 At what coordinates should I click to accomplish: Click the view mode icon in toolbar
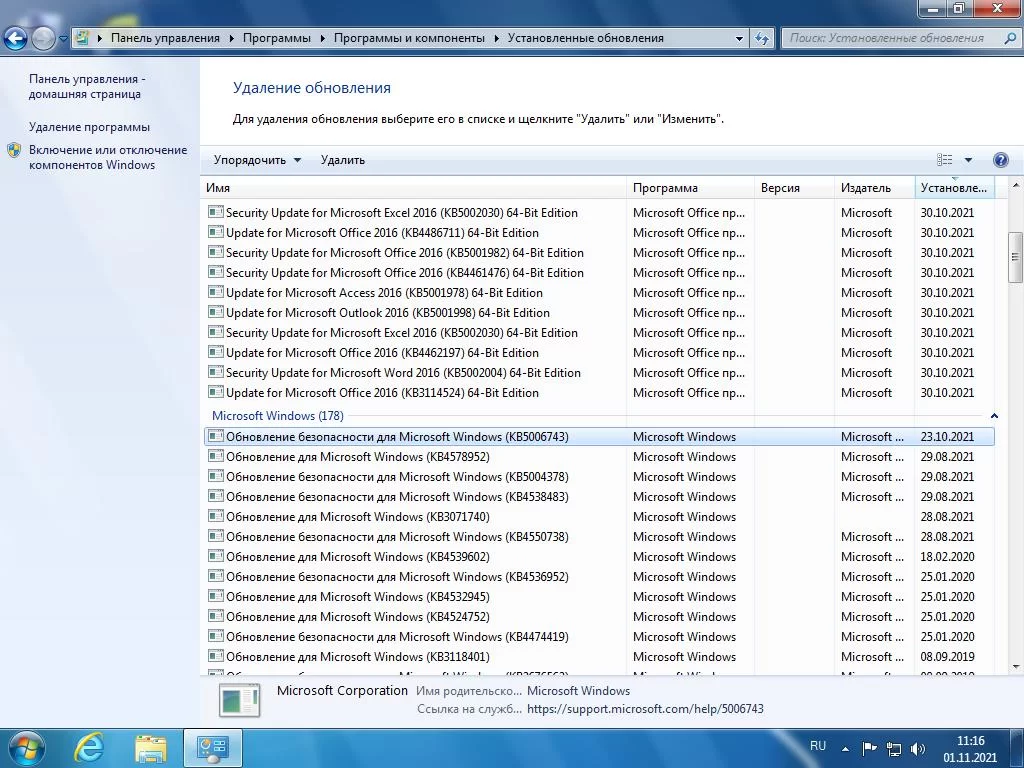[945, 160]
